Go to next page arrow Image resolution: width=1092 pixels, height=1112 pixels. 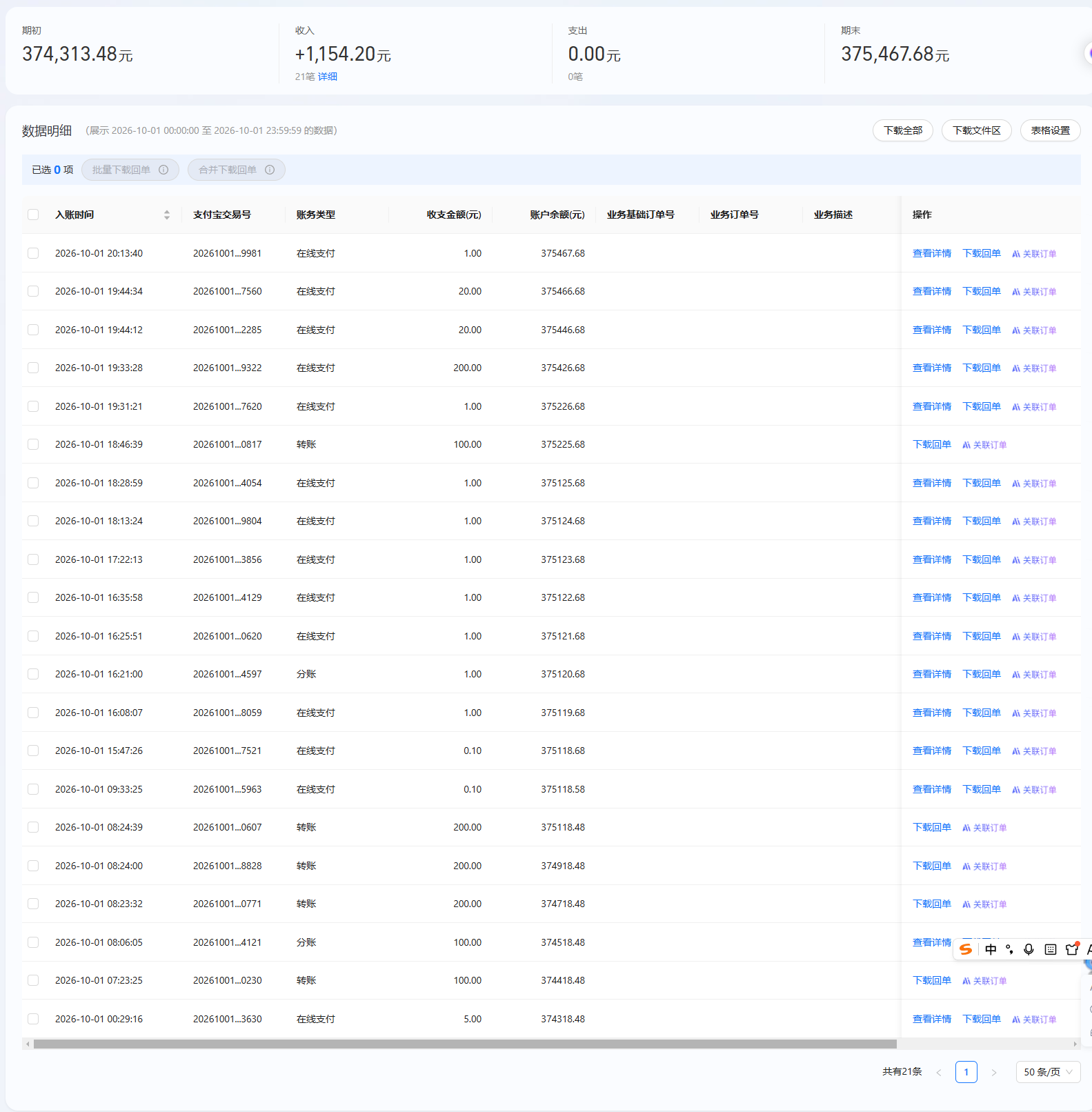click(x=994, y=1072)
